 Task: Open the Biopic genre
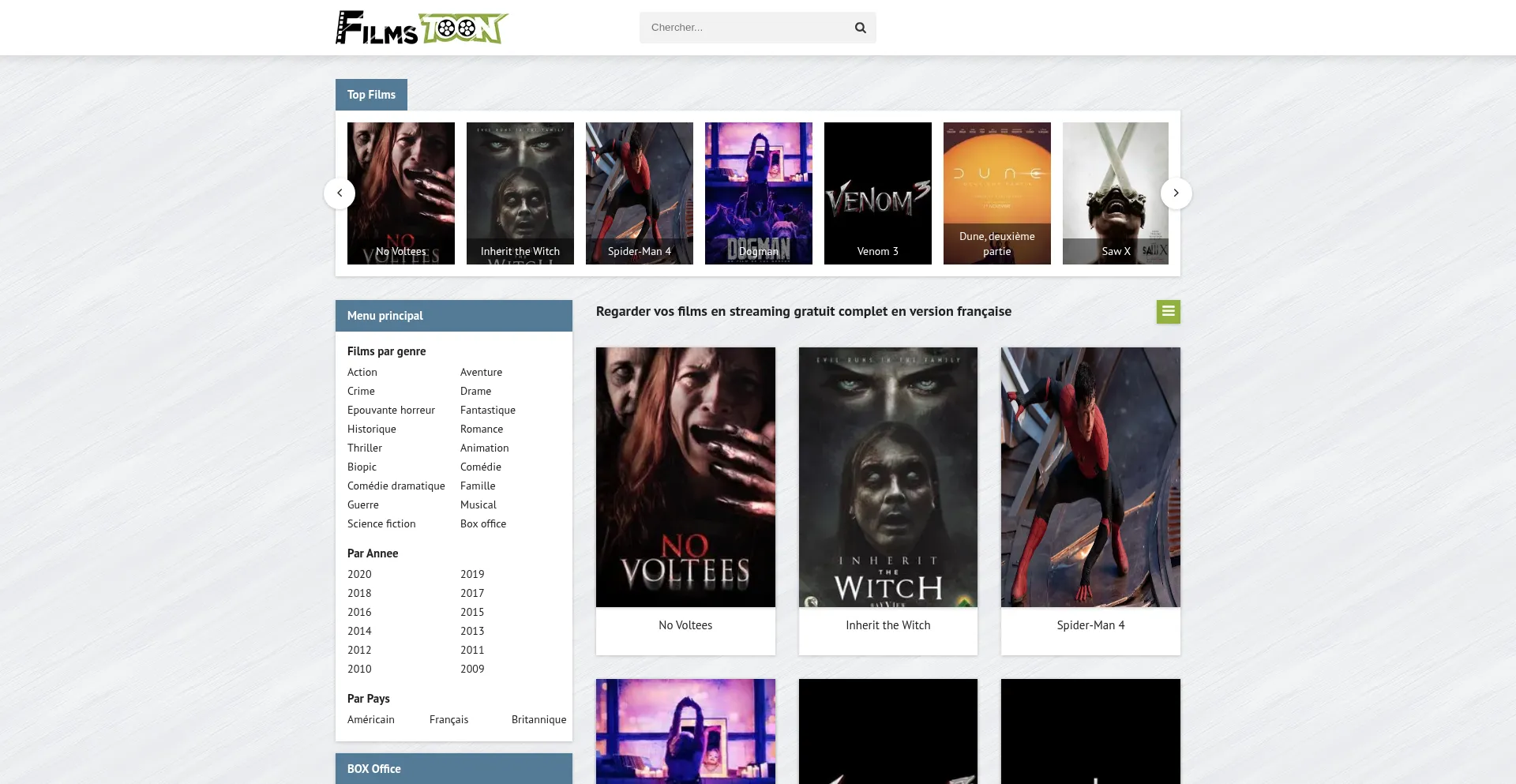coord(362,467)
